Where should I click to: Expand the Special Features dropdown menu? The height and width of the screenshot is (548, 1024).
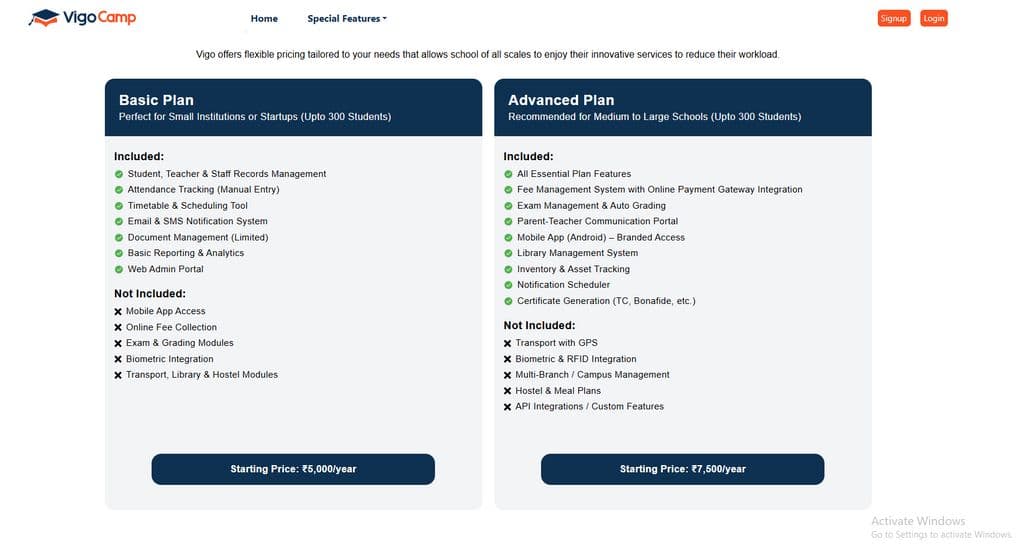(x=347, y=18)
